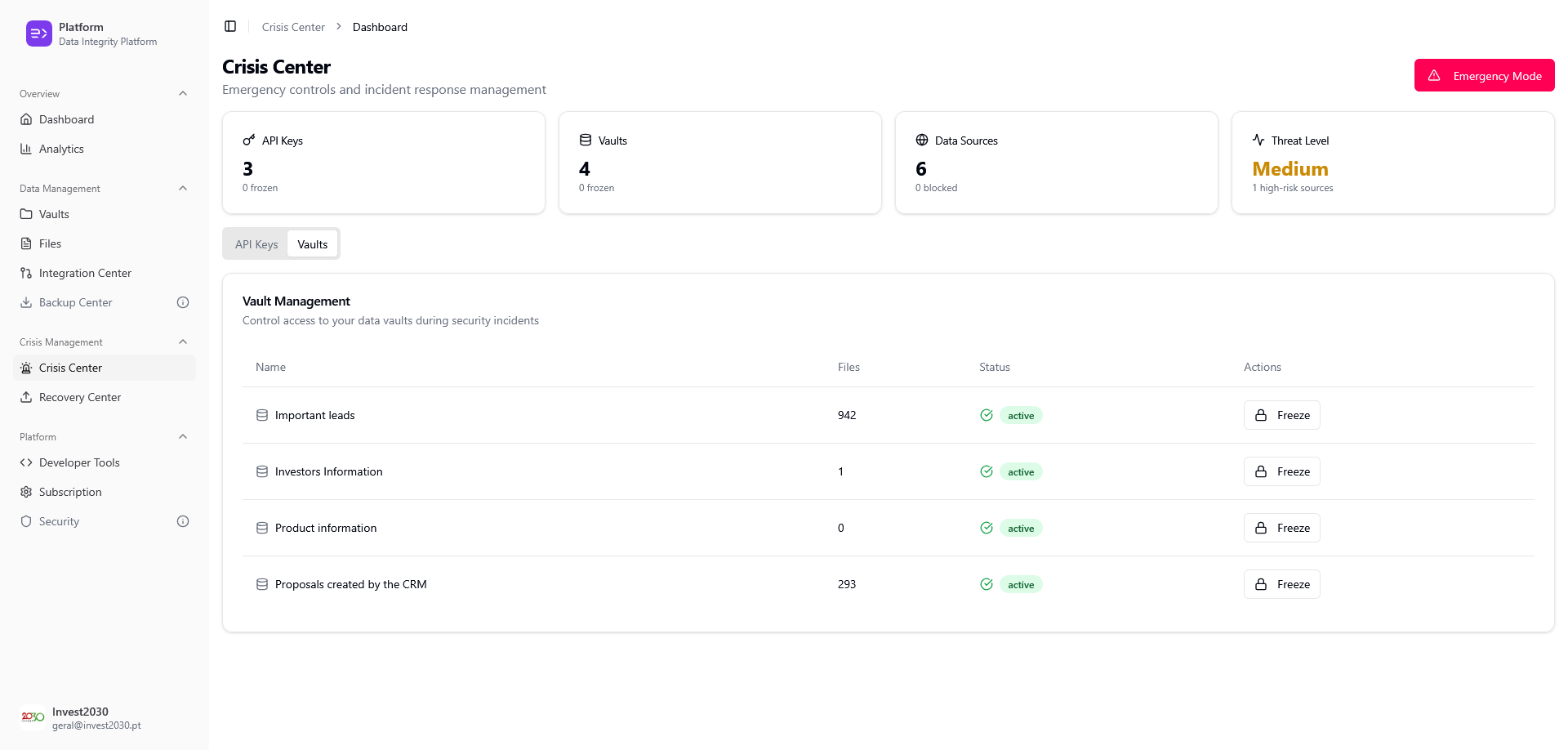Open the Invest2030 account profile
Viewport: 1568px width, 750px height.
coord(80,717)
